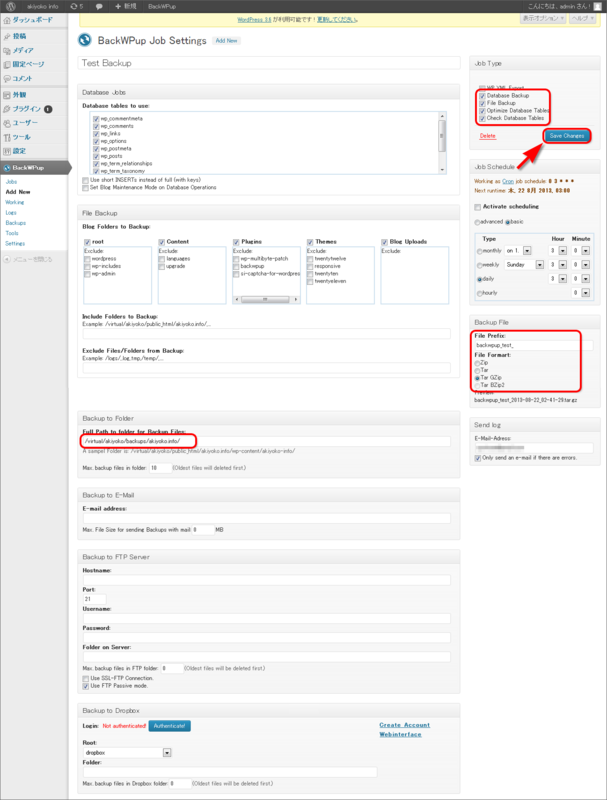The image size is (607, 800).
Task: Open BackWPup in the top admin bar
Action: pyautogui.click(x=162, y=6)
